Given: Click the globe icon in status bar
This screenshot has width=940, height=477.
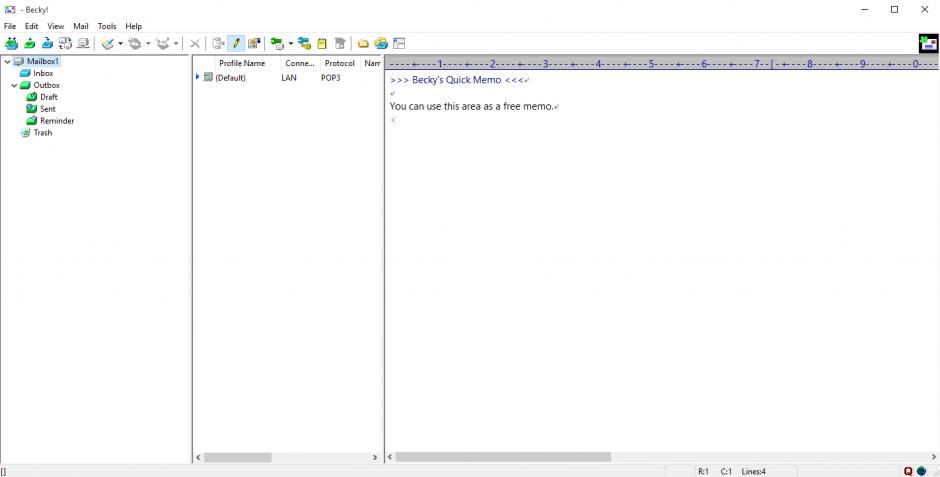Looking at the screenshot, I should 921,472.
